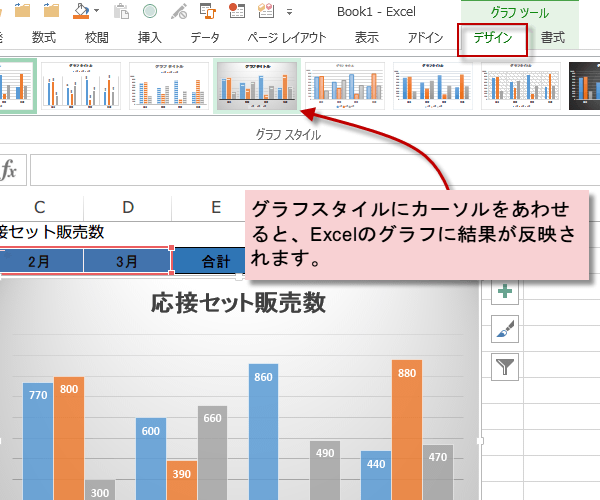
Task: Select the orange bar labeled 880
Action: click(407, 430)
